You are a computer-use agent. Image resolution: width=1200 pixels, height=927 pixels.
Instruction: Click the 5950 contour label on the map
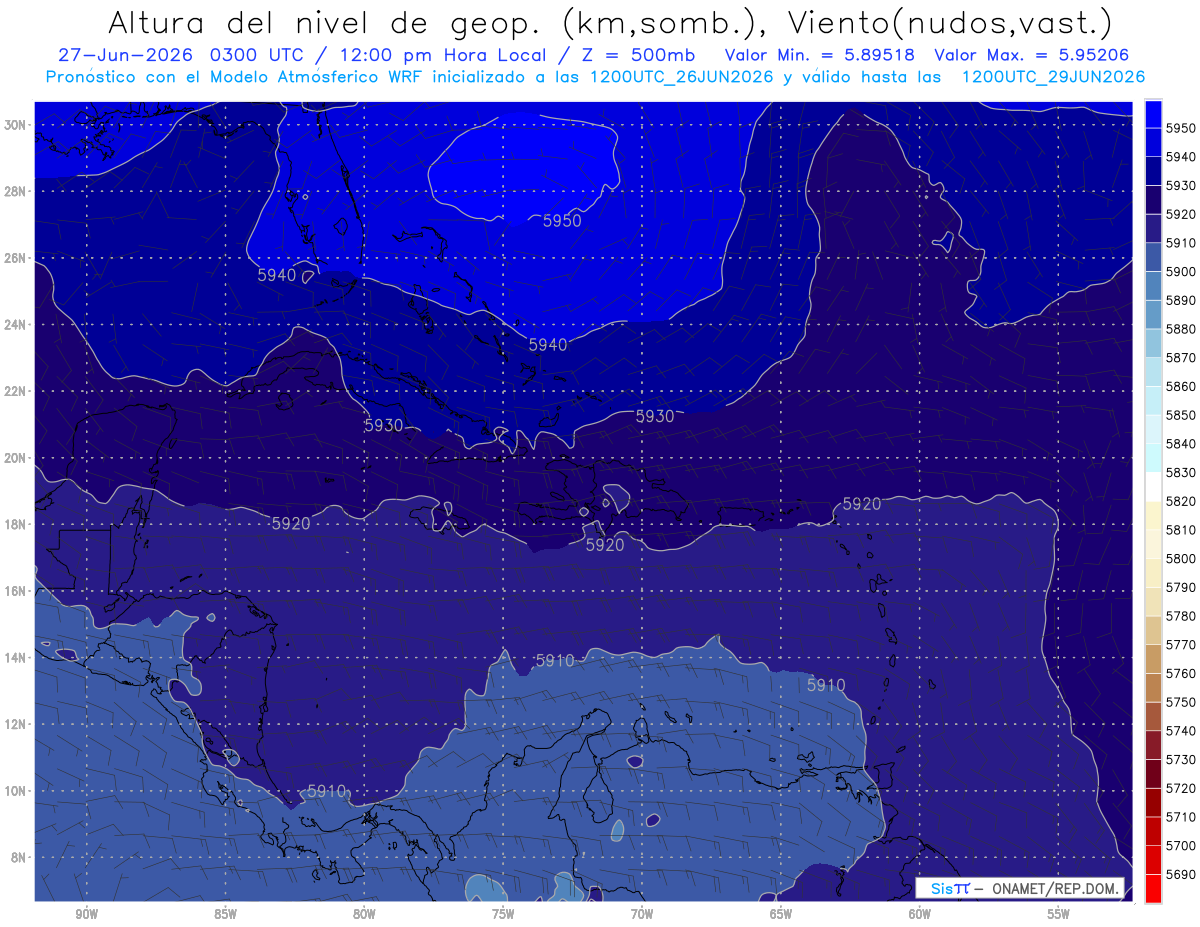click(x=562, y=221)
